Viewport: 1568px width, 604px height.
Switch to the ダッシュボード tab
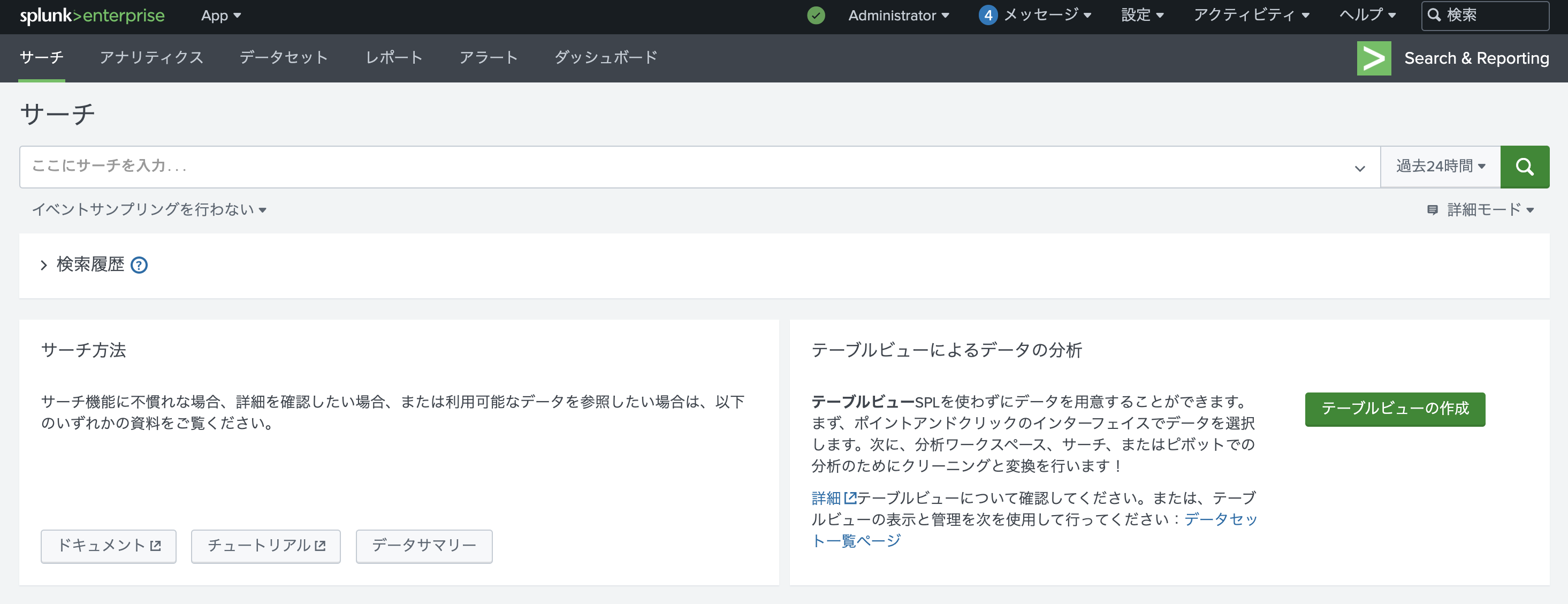[x=605, y=58]
